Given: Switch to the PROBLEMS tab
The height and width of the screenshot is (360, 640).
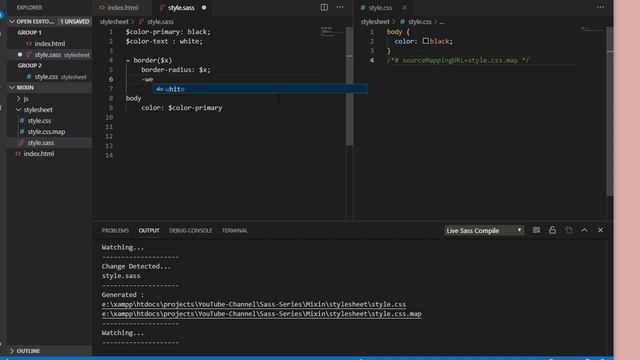Looking at the screenshot, I should pos(115,231).
